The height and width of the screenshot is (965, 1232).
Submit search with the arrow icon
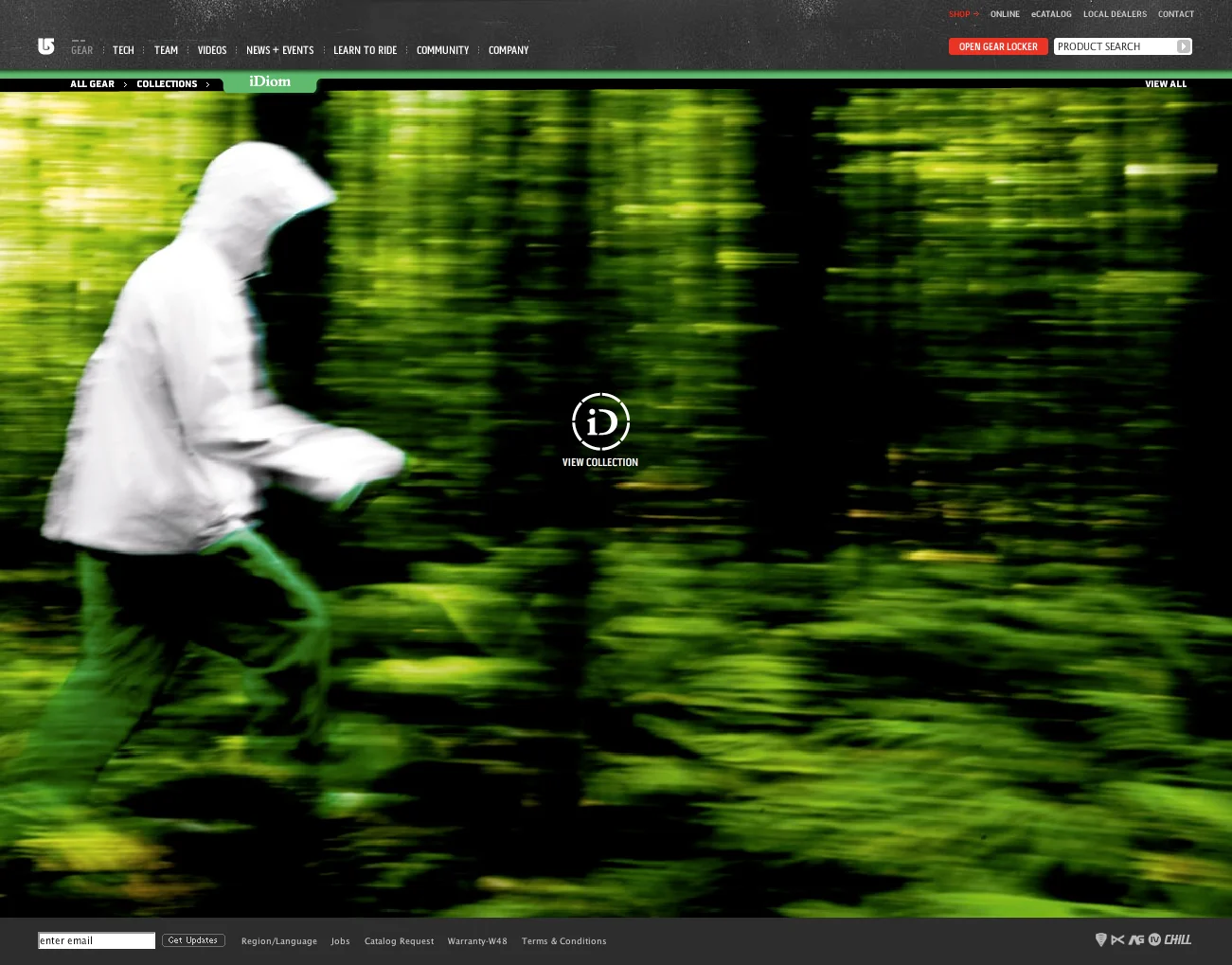click(1184, 46)
